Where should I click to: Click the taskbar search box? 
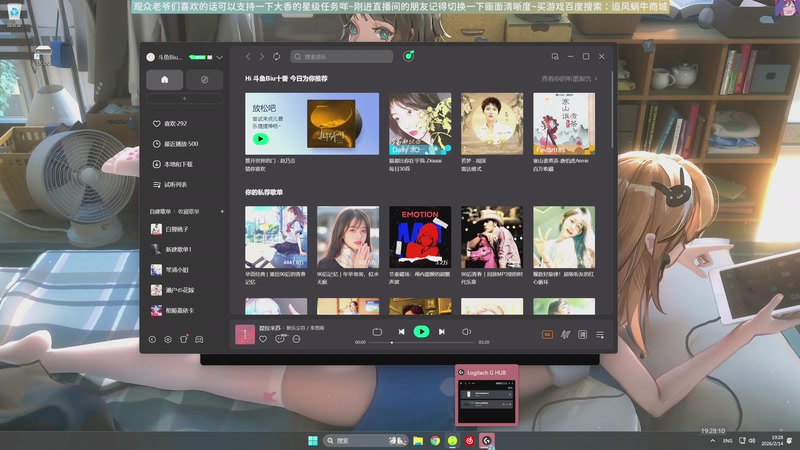[x=365, y=440]
